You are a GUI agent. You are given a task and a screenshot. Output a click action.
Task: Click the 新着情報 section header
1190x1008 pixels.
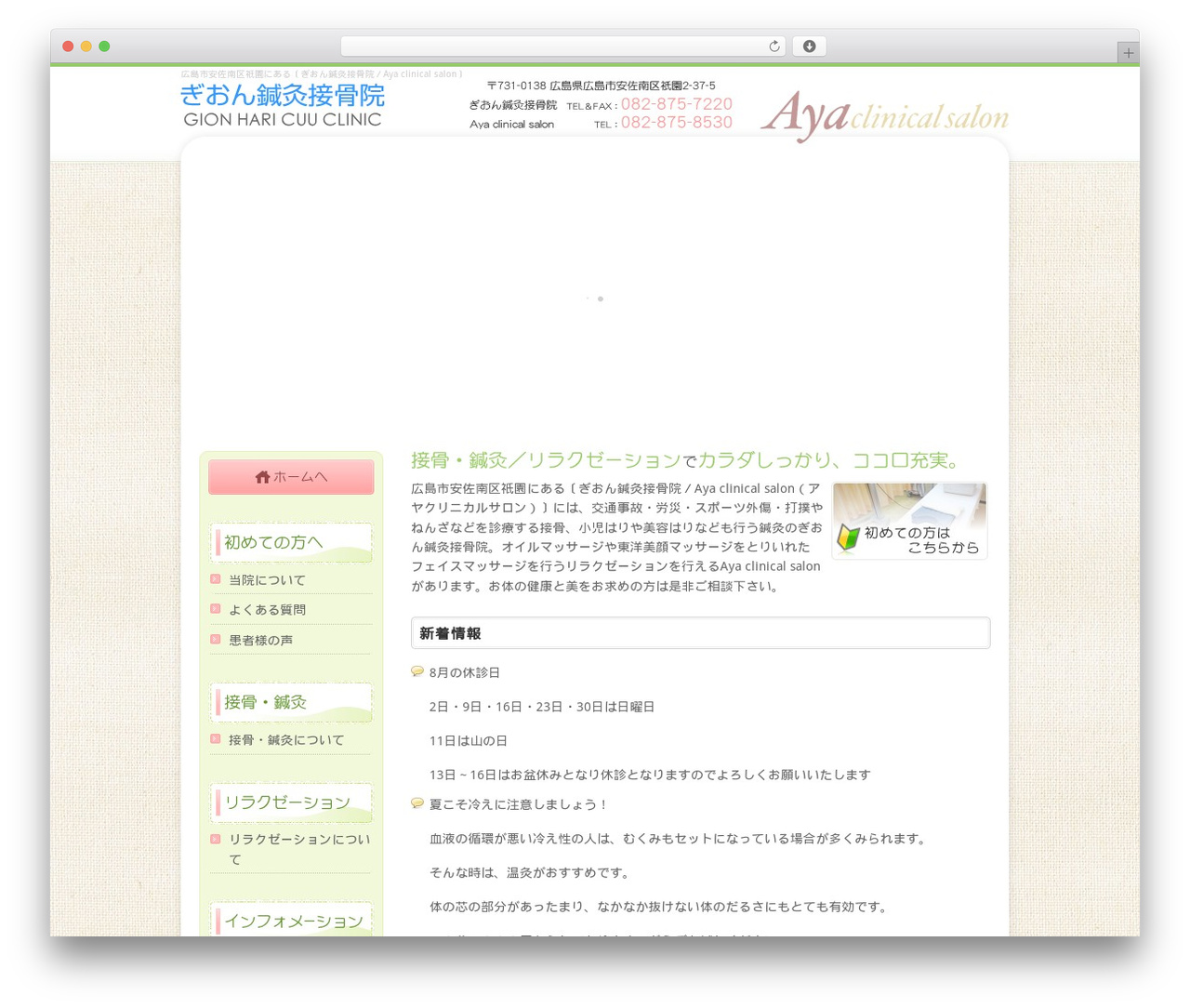click(x=700, y=633)
